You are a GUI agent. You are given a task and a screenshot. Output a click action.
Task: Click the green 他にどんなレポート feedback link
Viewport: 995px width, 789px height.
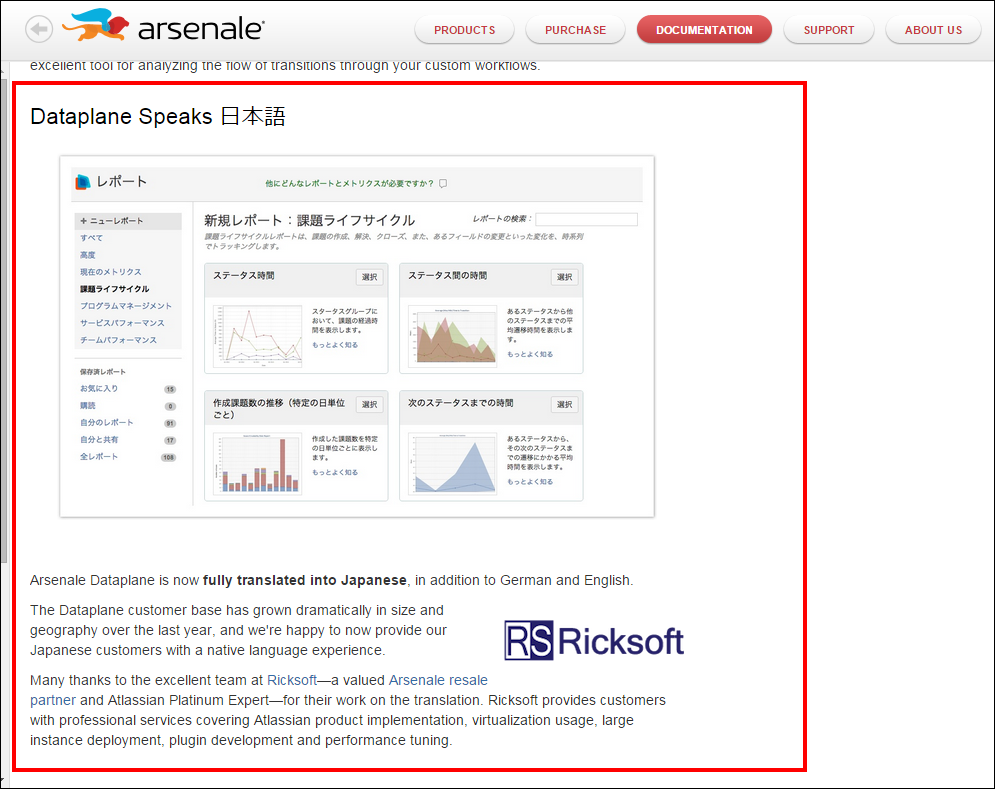point(349,183)
